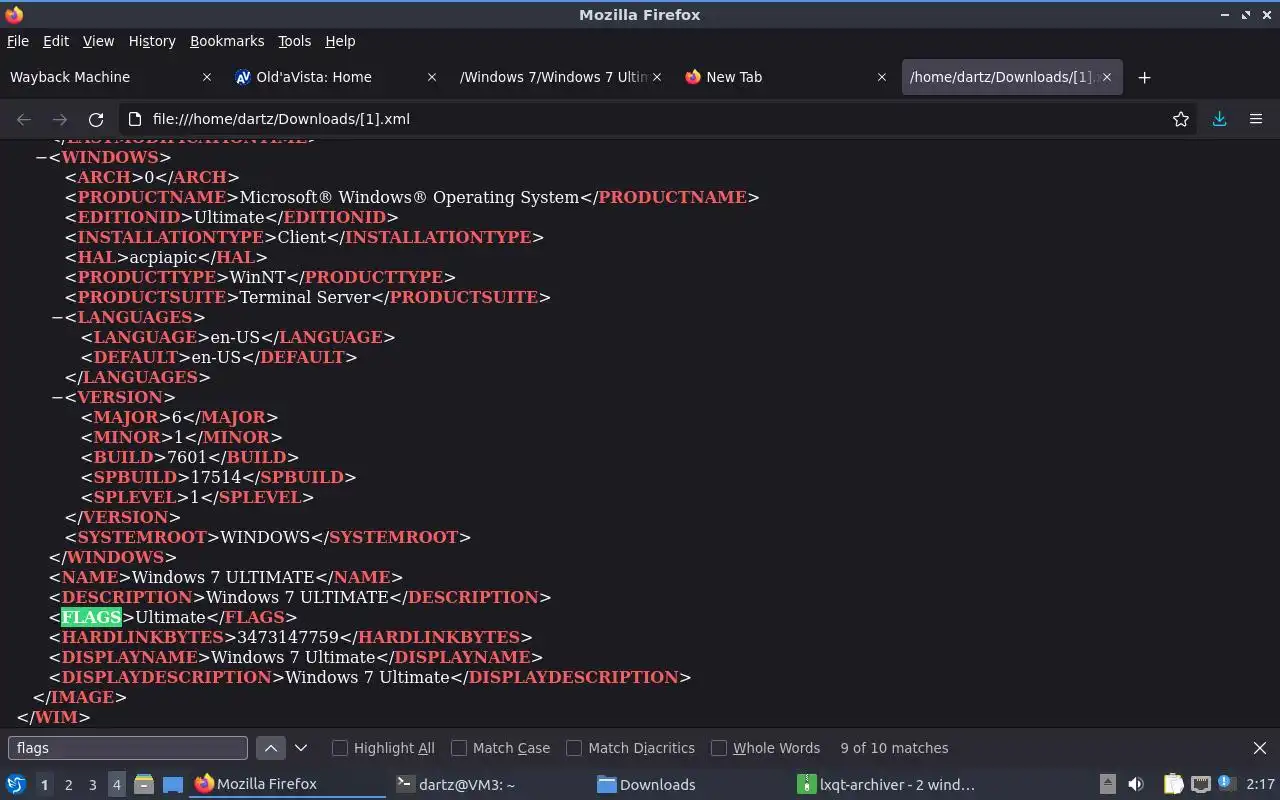This screenshot has height=800, width=1280.
Task: Find the next match using the down arrow
Action: [x=301, y=748]
